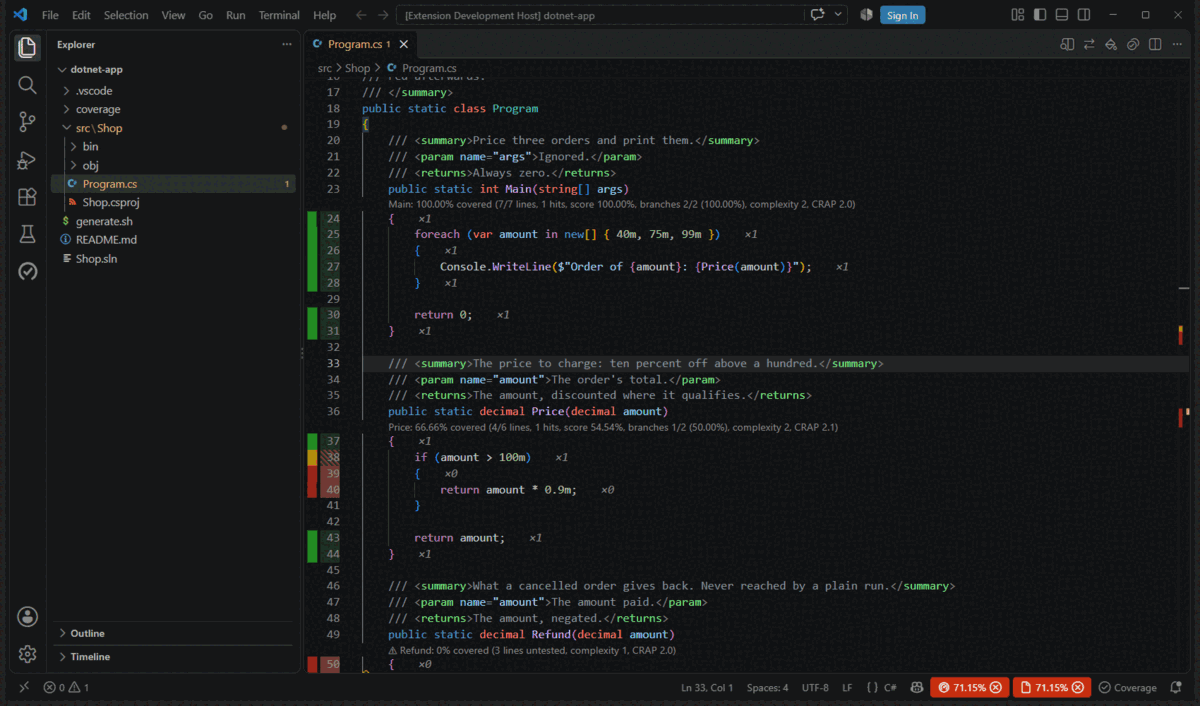The height and width of the screenshot is (706, 1200).
Task: Close the Program.cs tab
Action: coord(404,44)
